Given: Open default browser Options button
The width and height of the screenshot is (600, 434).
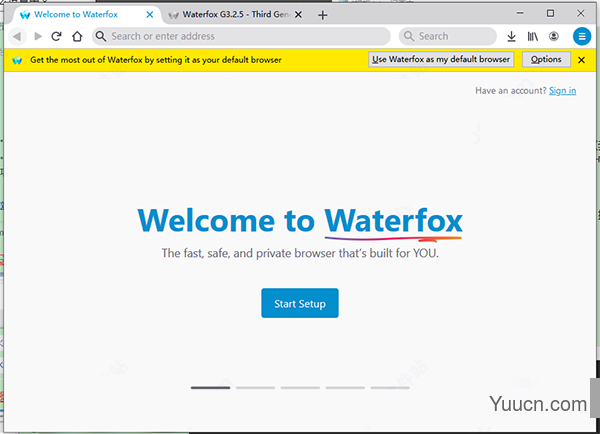Looking at the screenshot, I should tap(546, 59).
